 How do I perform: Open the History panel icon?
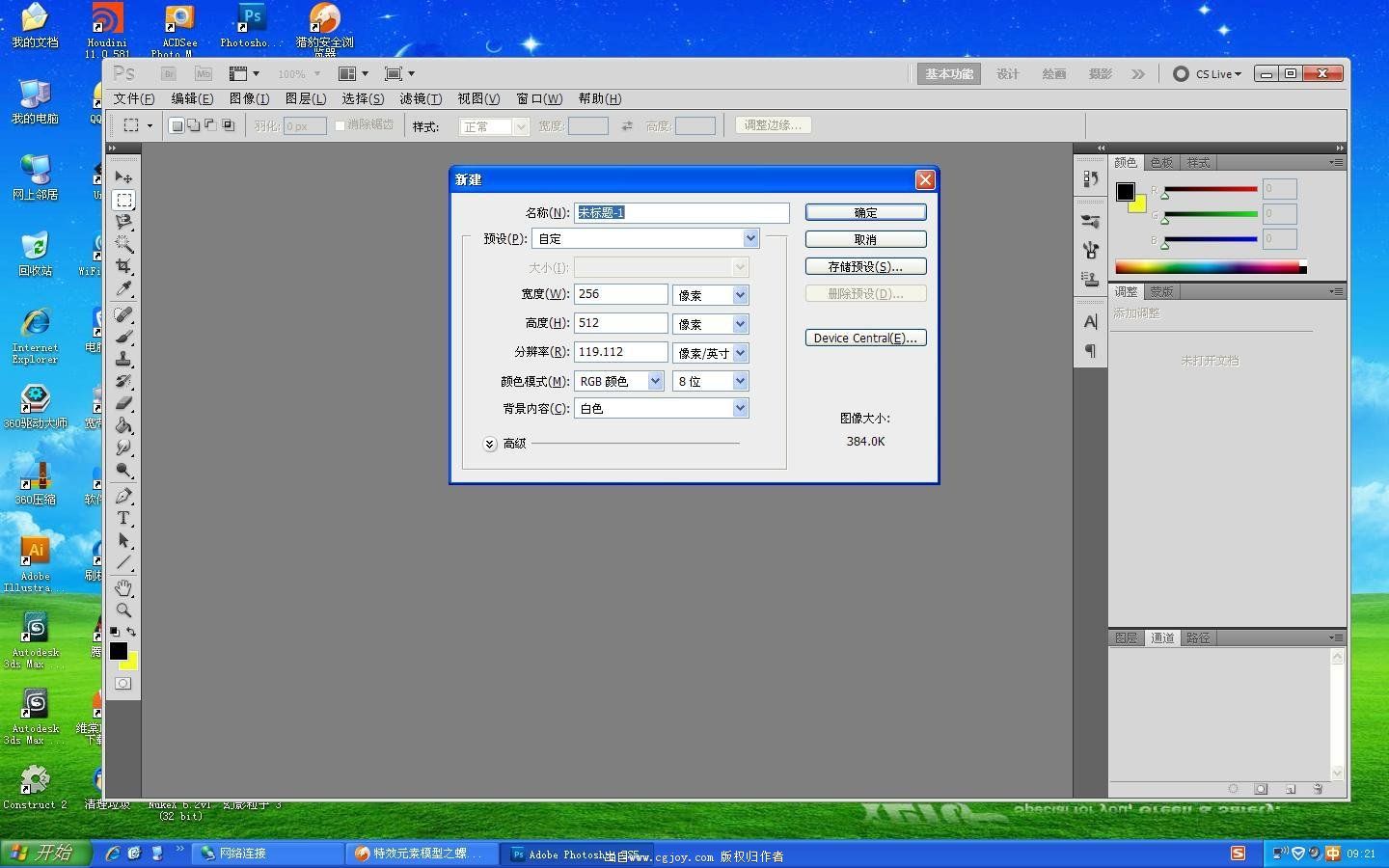pyautogui.click(x=1091, y=178)
